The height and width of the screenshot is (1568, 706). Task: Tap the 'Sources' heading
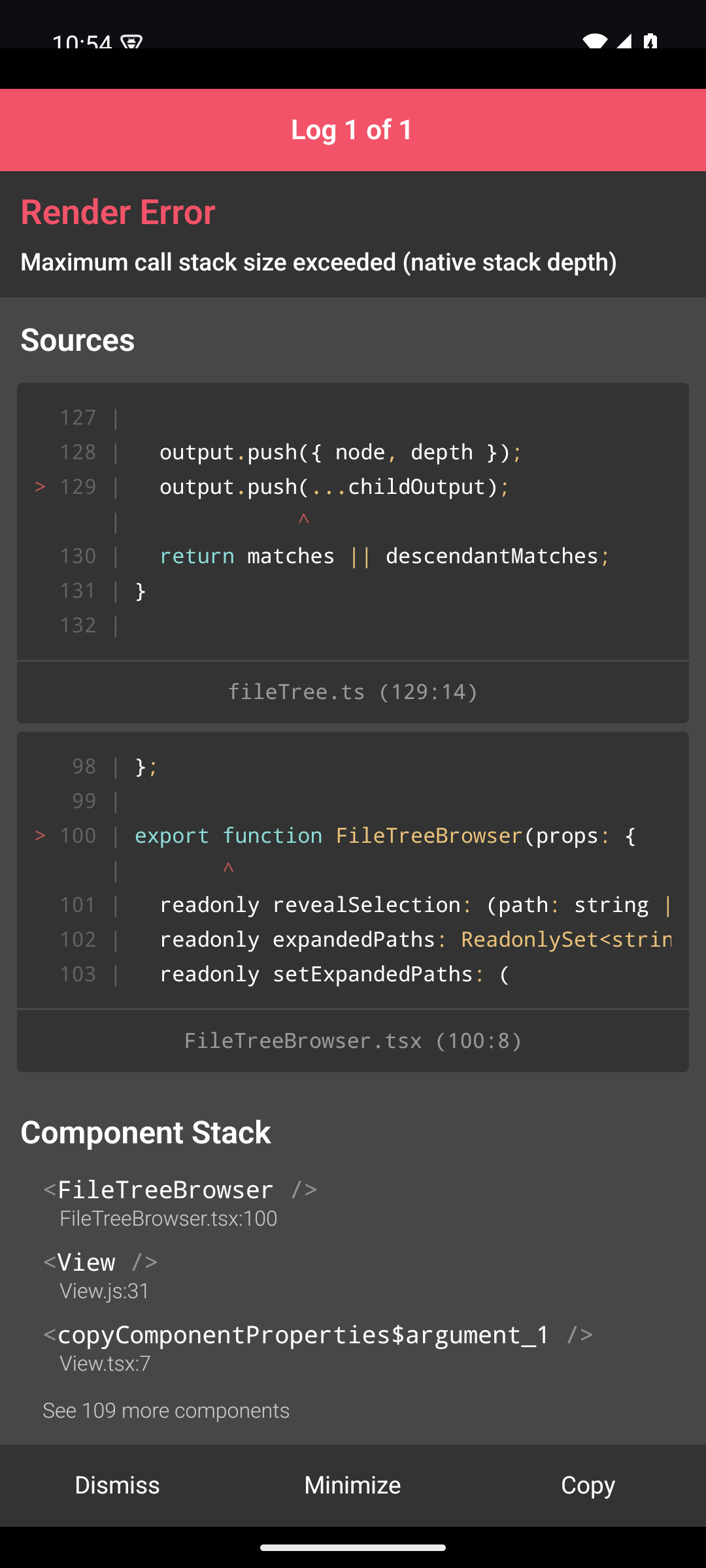78,340
